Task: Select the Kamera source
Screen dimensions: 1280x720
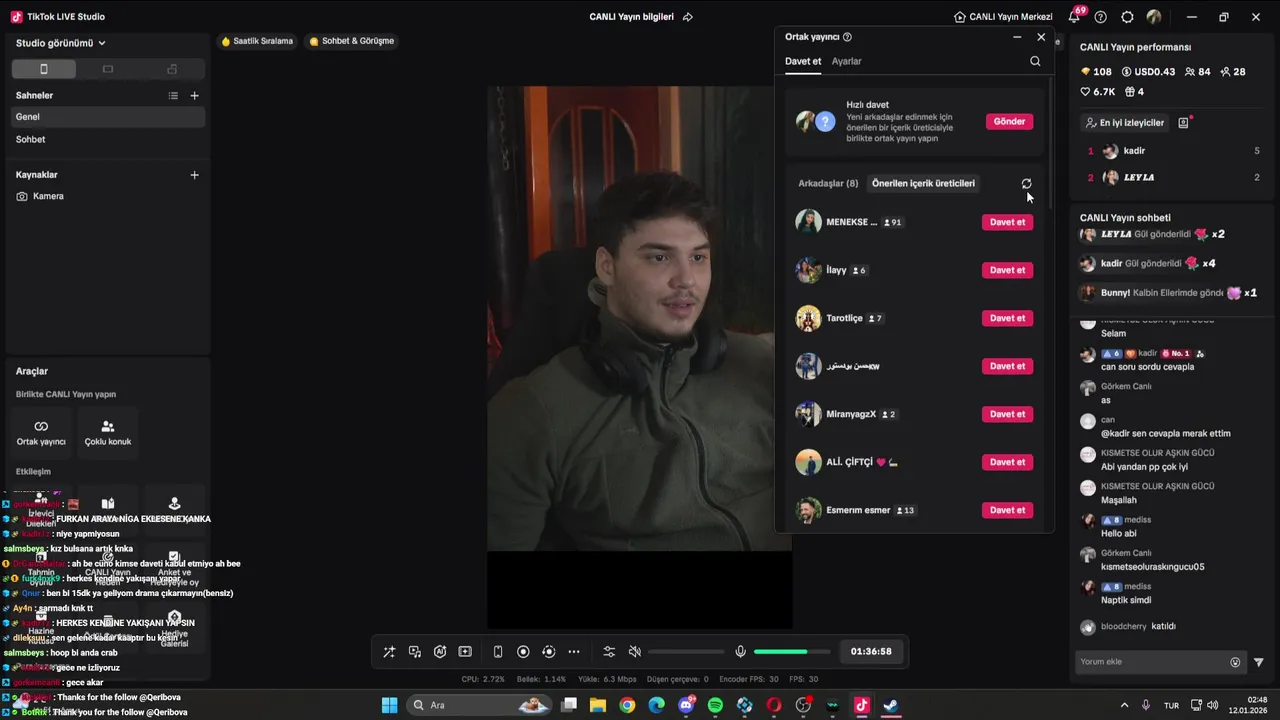Action: 108,197
